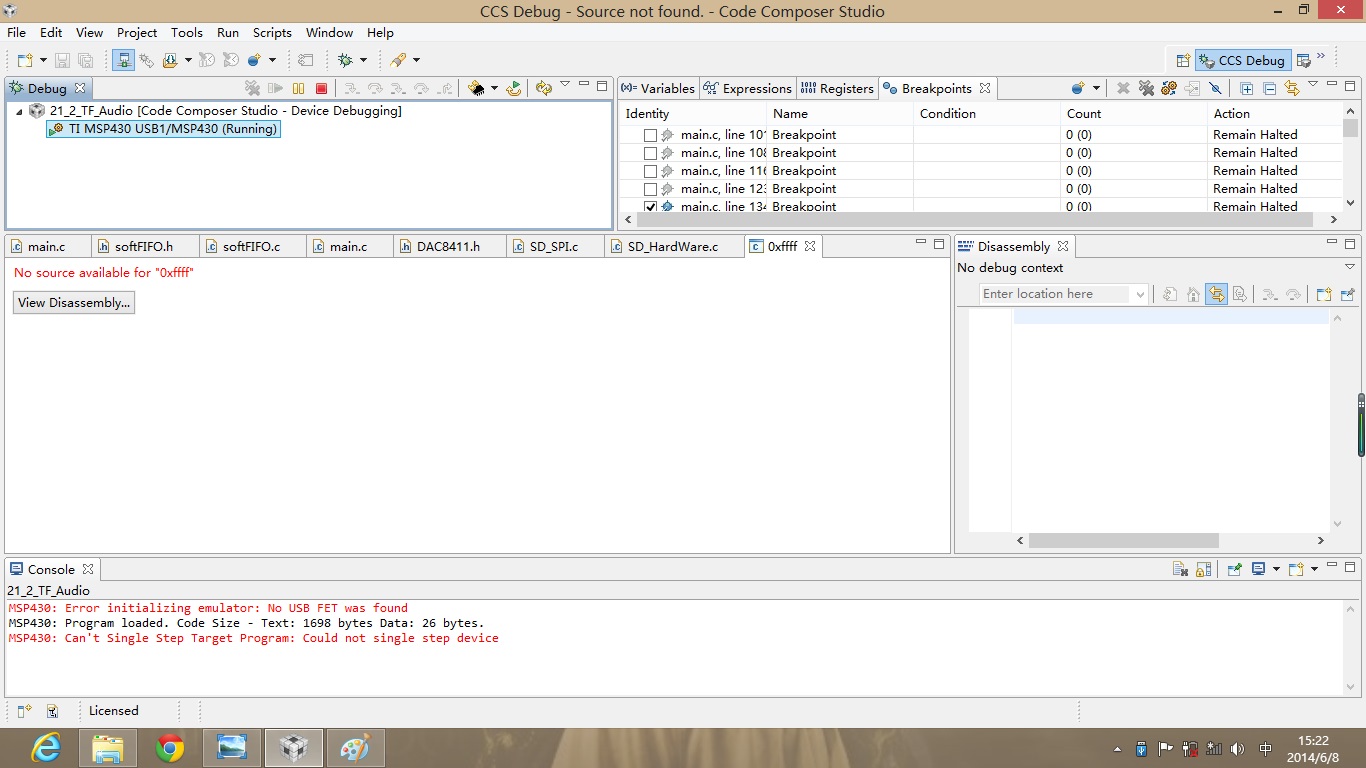Open new Disassembly view icon
Image resolution: width=1366 pixels, height=768 pixels.
(1324, 294)
